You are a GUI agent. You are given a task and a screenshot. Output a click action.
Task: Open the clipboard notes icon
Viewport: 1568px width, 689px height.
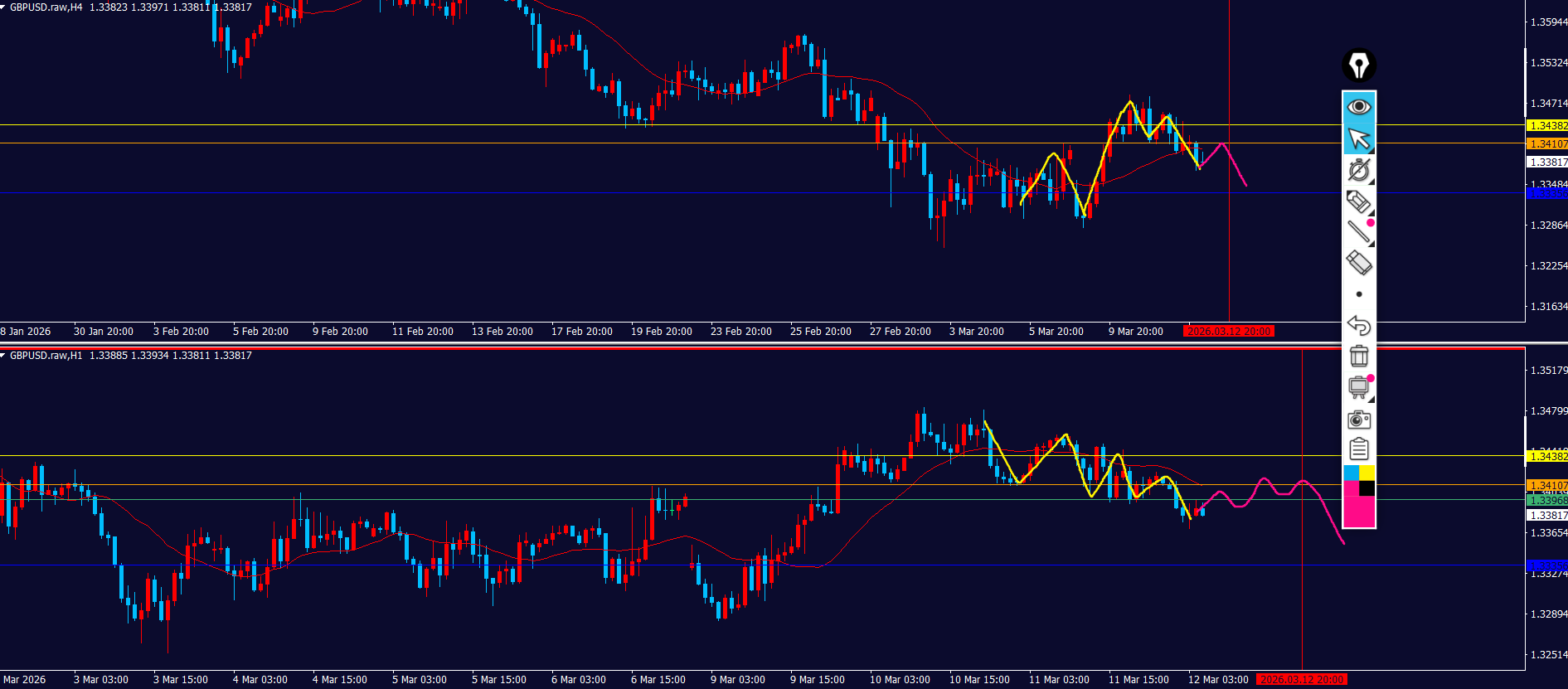tap(1358, 449)
